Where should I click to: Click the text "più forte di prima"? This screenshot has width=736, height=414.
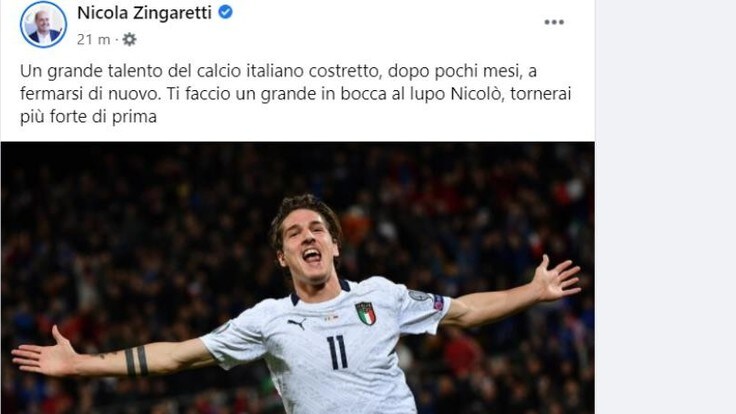88,116
